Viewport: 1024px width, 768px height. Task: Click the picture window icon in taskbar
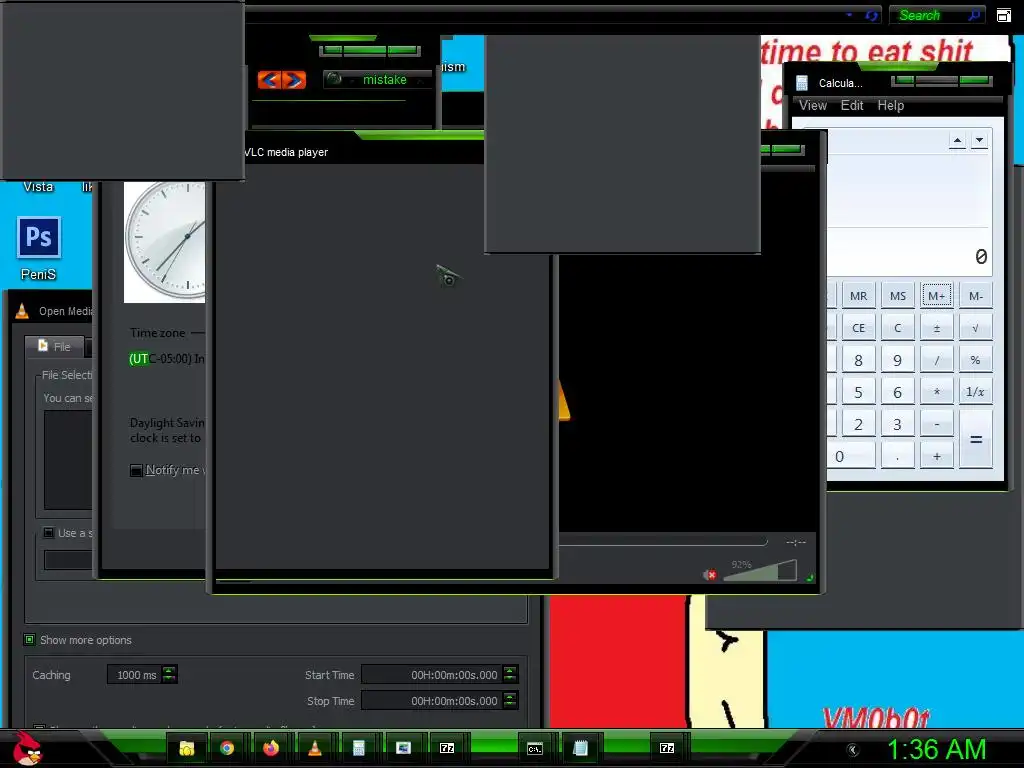403,748
